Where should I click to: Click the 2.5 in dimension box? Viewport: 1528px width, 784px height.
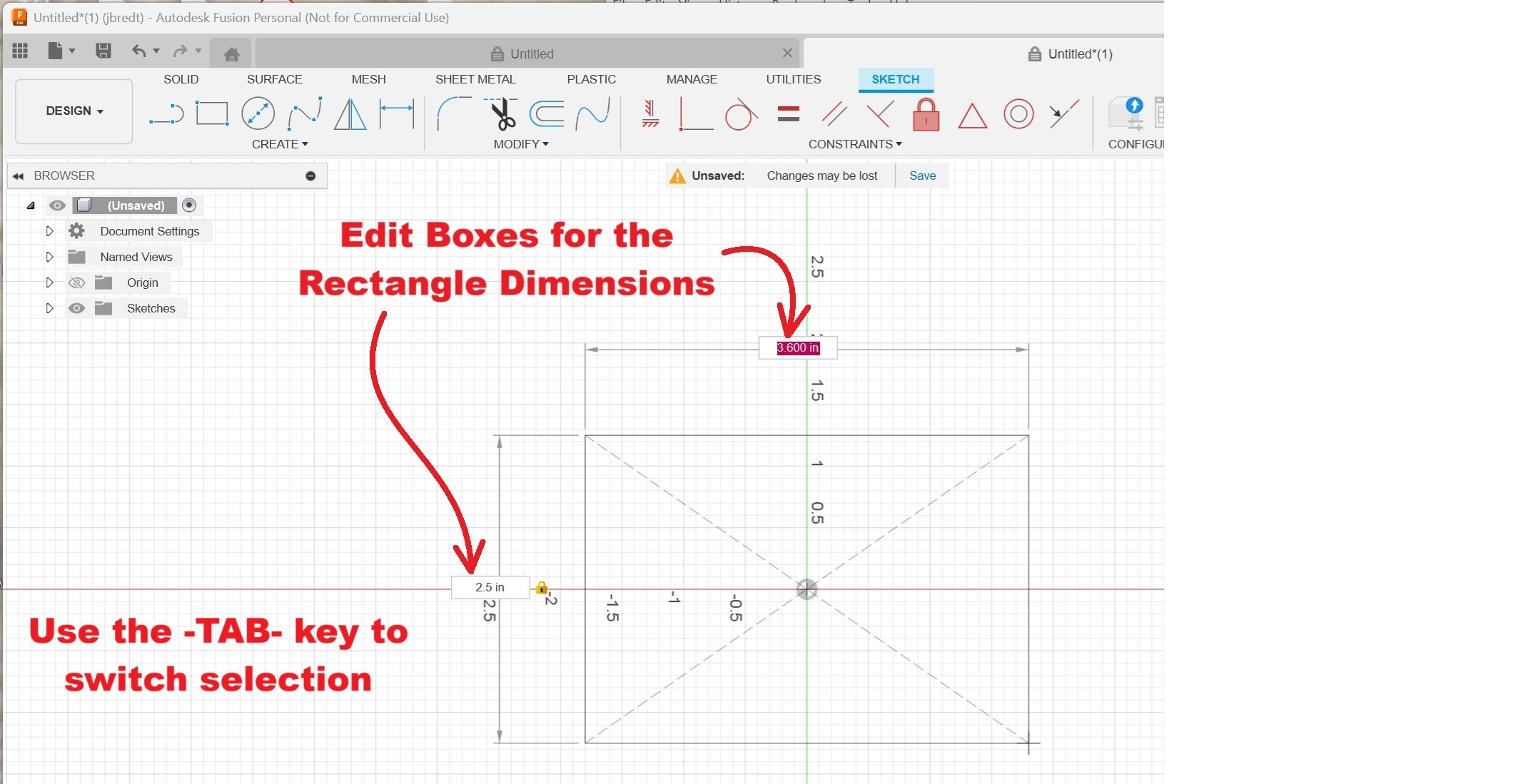coord(490,587)
